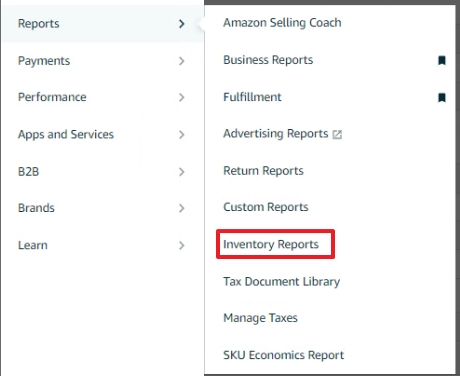Expand the B2B chevron arrow
460x376 pixels.
[x=181, y=172]
